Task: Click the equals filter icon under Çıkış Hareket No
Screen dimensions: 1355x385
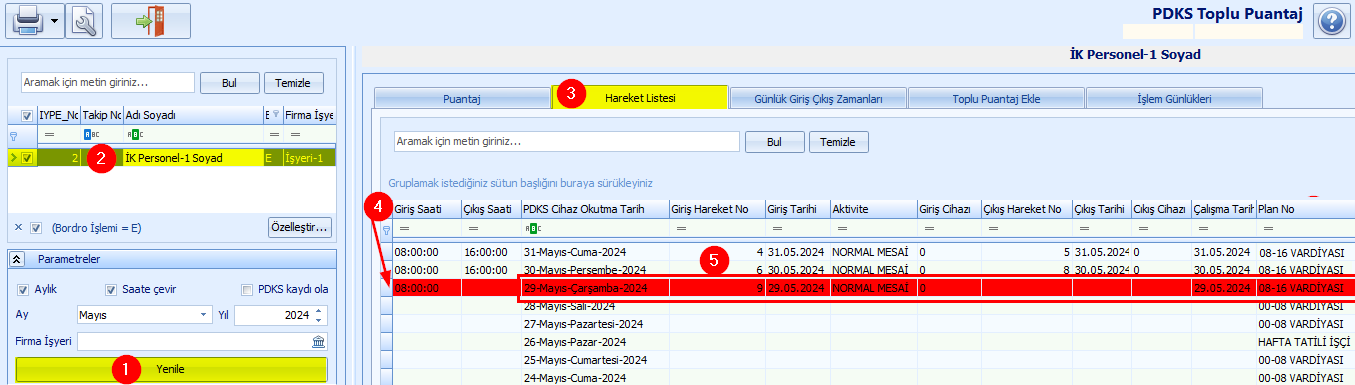Action: 993,228
